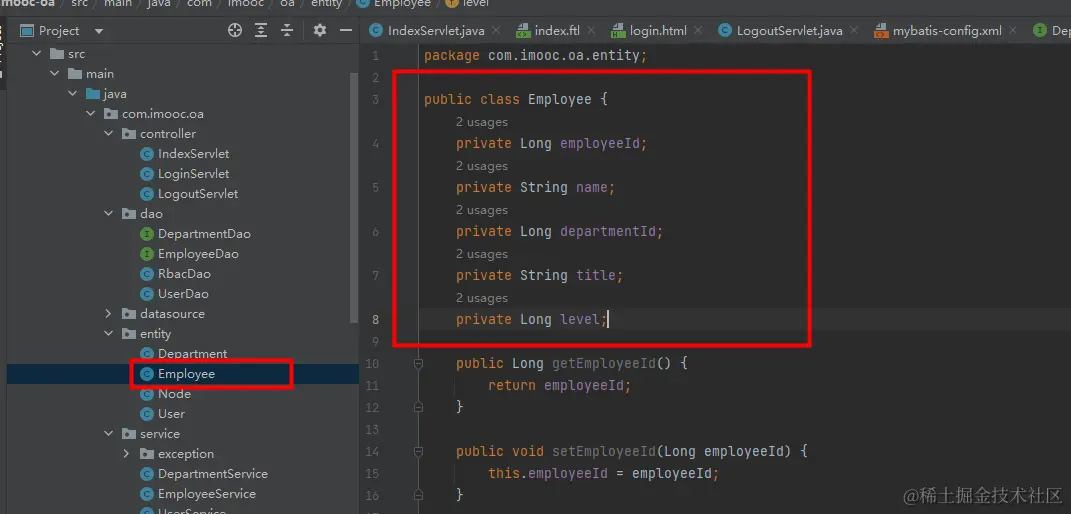Click usages hint above name field
This screenshot has height=514, width=1071.
482,166
